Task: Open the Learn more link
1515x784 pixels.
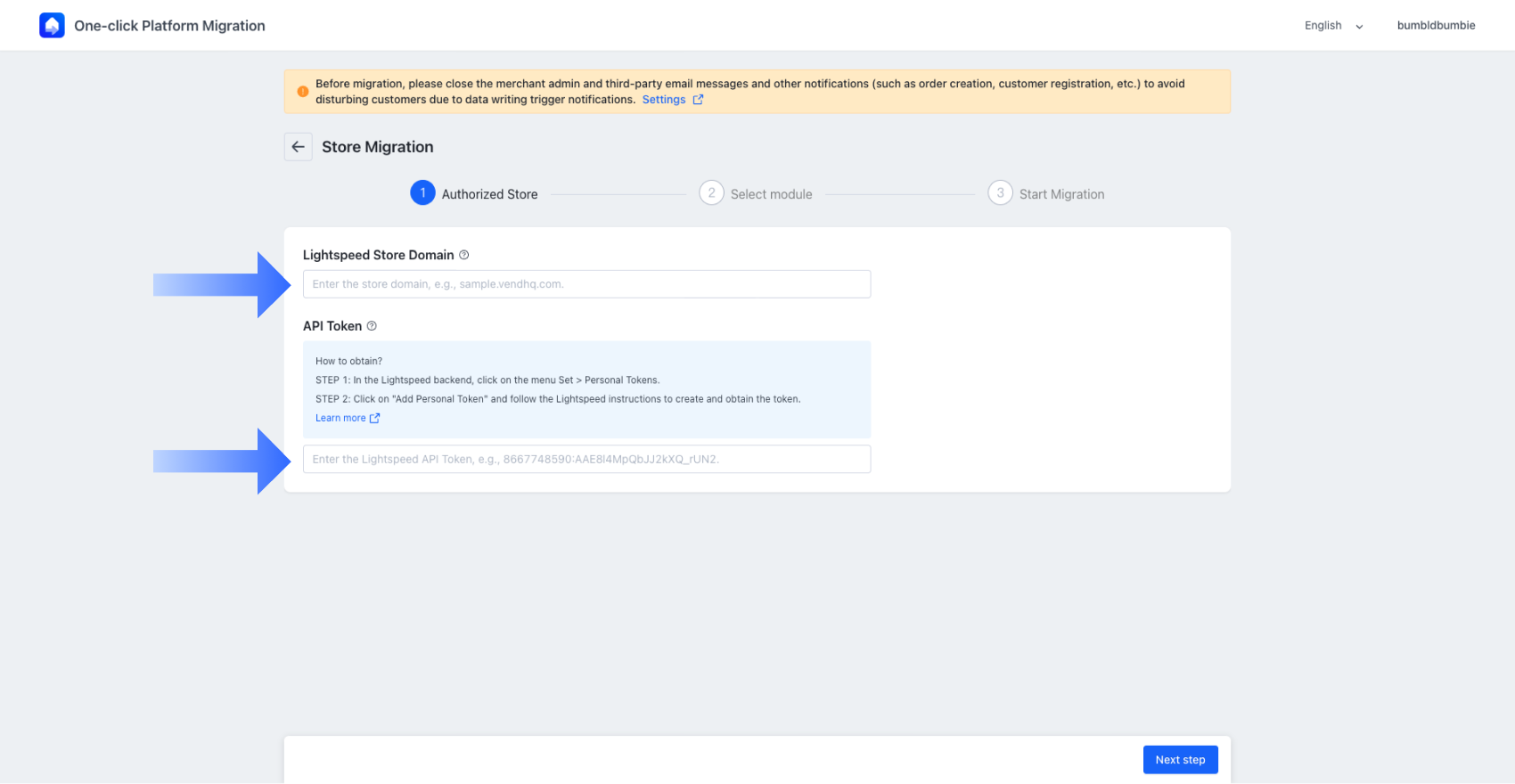Action: tap(340, 418)
